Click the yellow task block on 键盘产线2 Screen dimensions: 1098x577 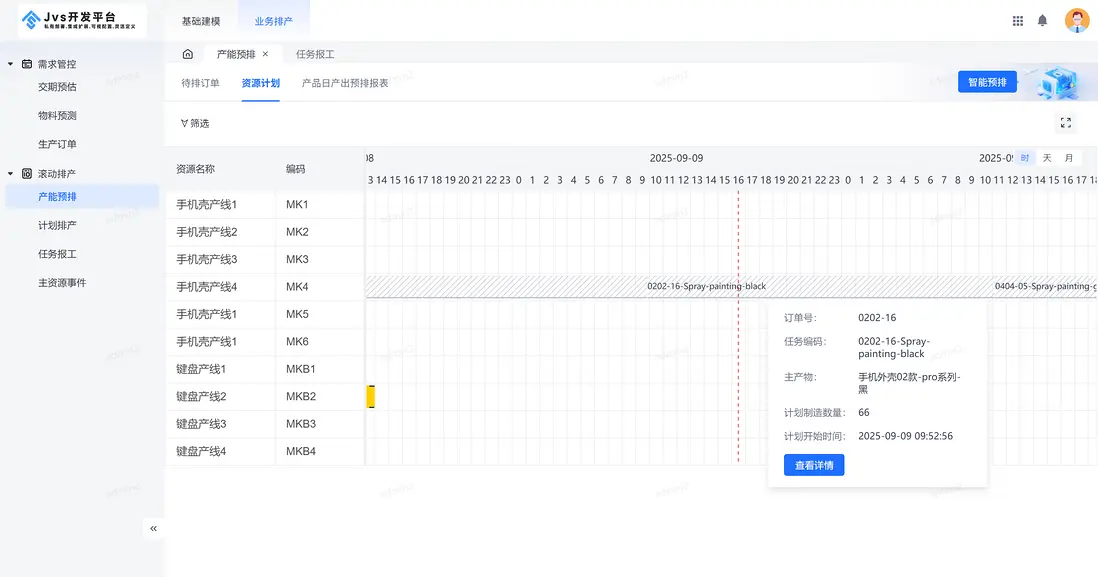tap(370, 396)
